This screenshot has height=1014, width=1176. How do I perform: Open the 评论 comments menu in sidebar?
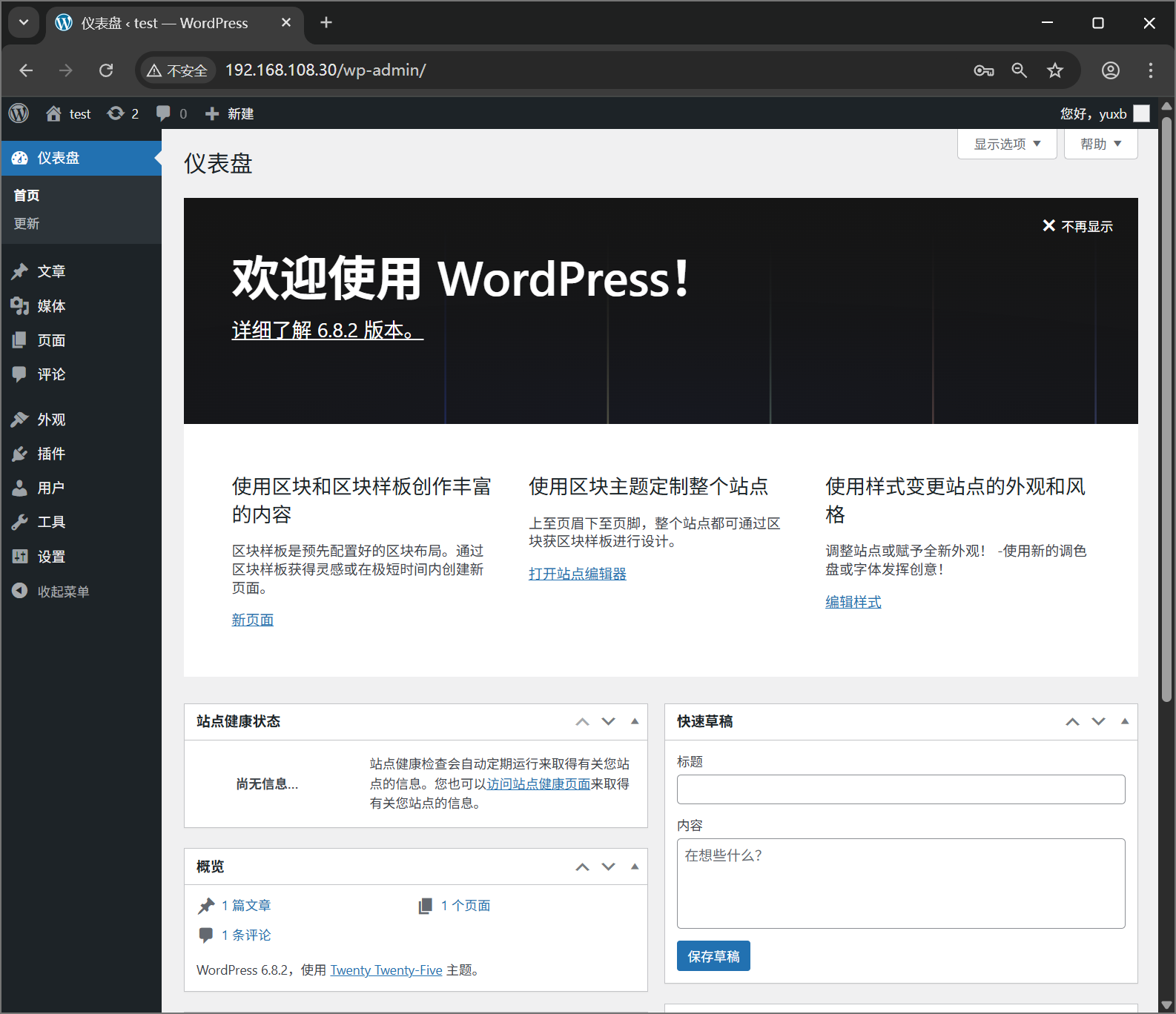[x=81, y=374]
